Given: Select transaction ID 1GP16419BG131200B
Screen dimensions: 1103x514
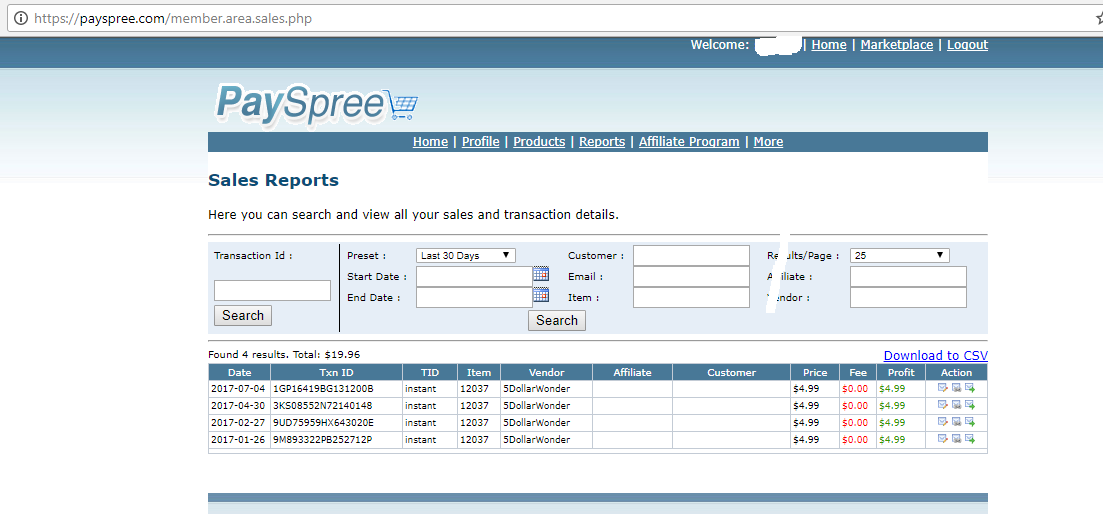Looking at the screenshot, I should tap(323, 389).
